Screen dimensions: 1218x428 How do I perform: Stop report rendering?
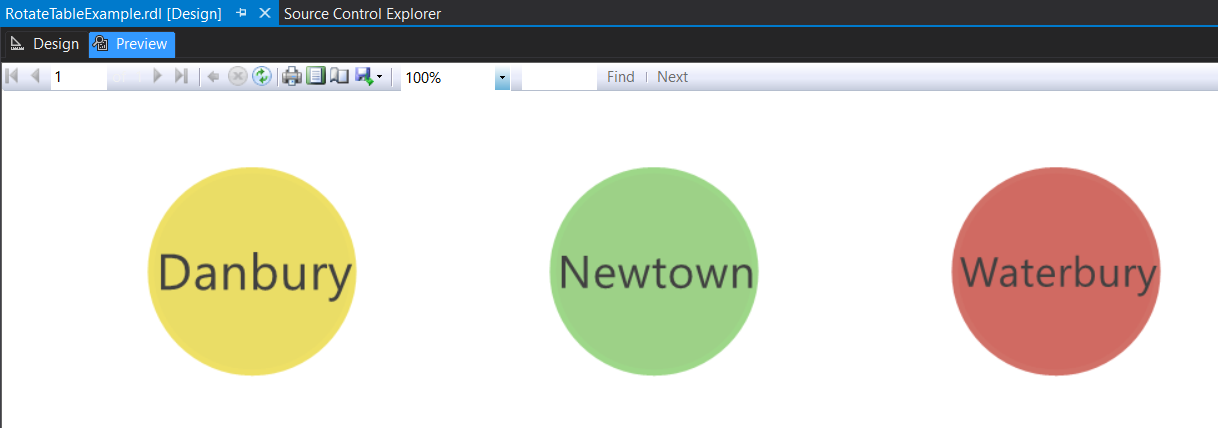pos(237,77)
